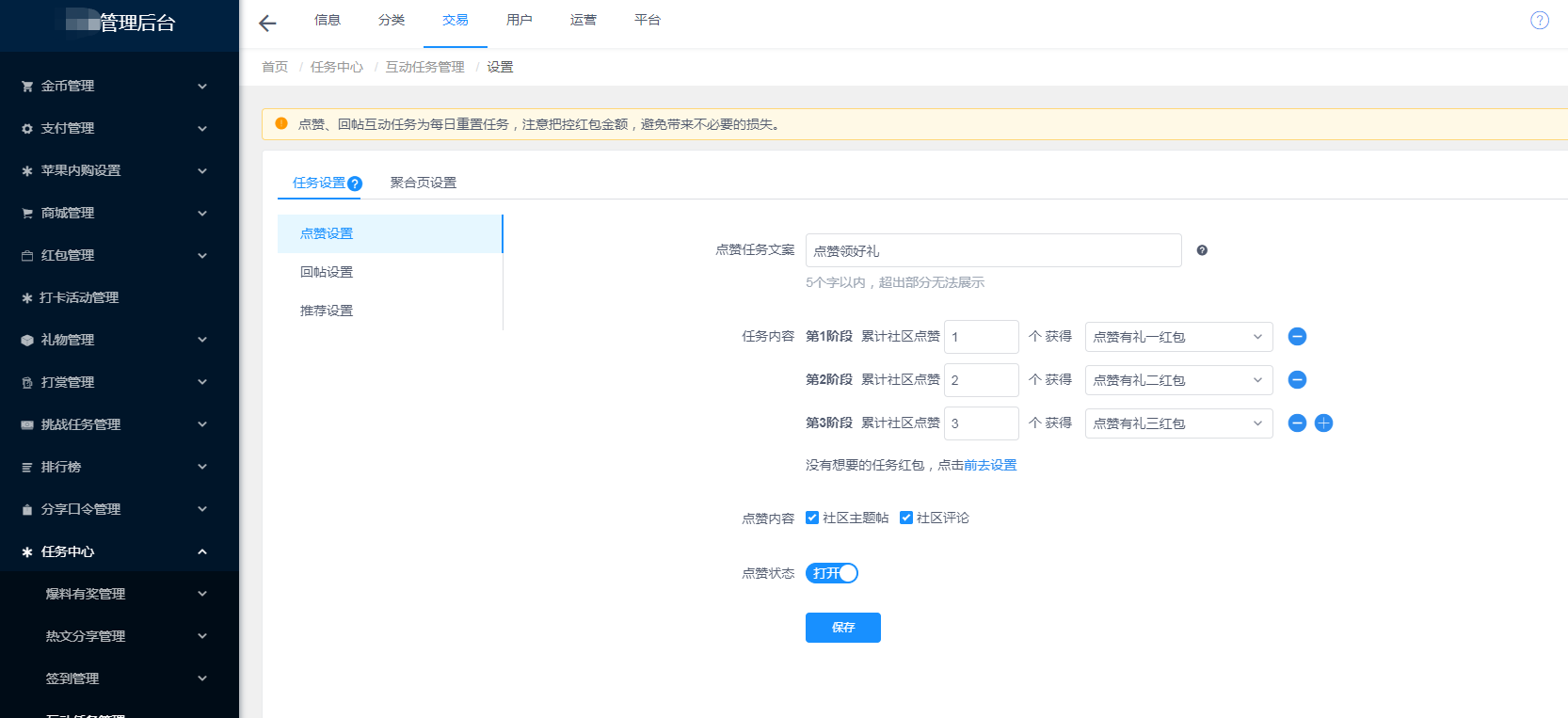Viewport: 1568px width, 718px height.
Task: Click the back arrow icon in top bar
Action: tap(267, 24)
